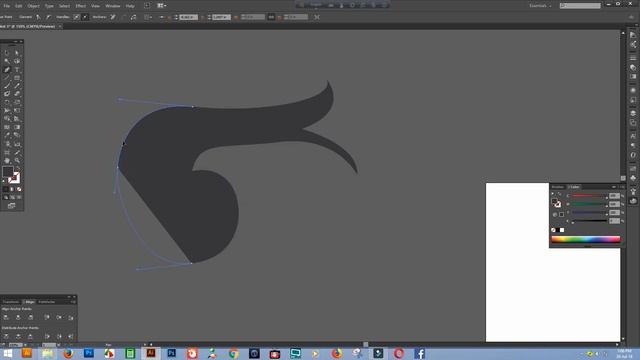Swap fill and stroke arrow
Screen dimensions: 640x360
coord(18,168)
